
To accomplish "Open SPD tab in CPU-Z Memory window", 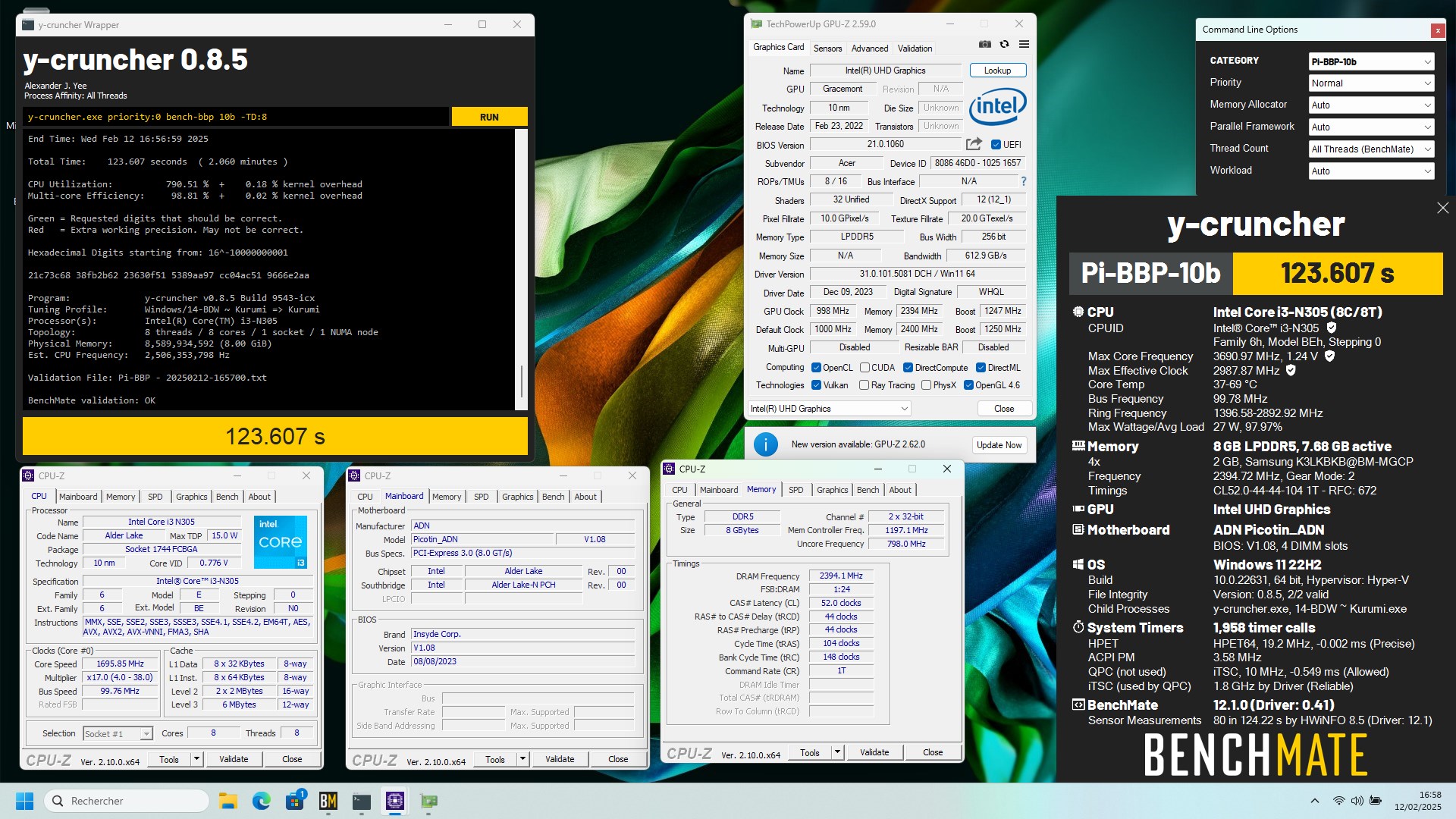I will pos(795,490).
